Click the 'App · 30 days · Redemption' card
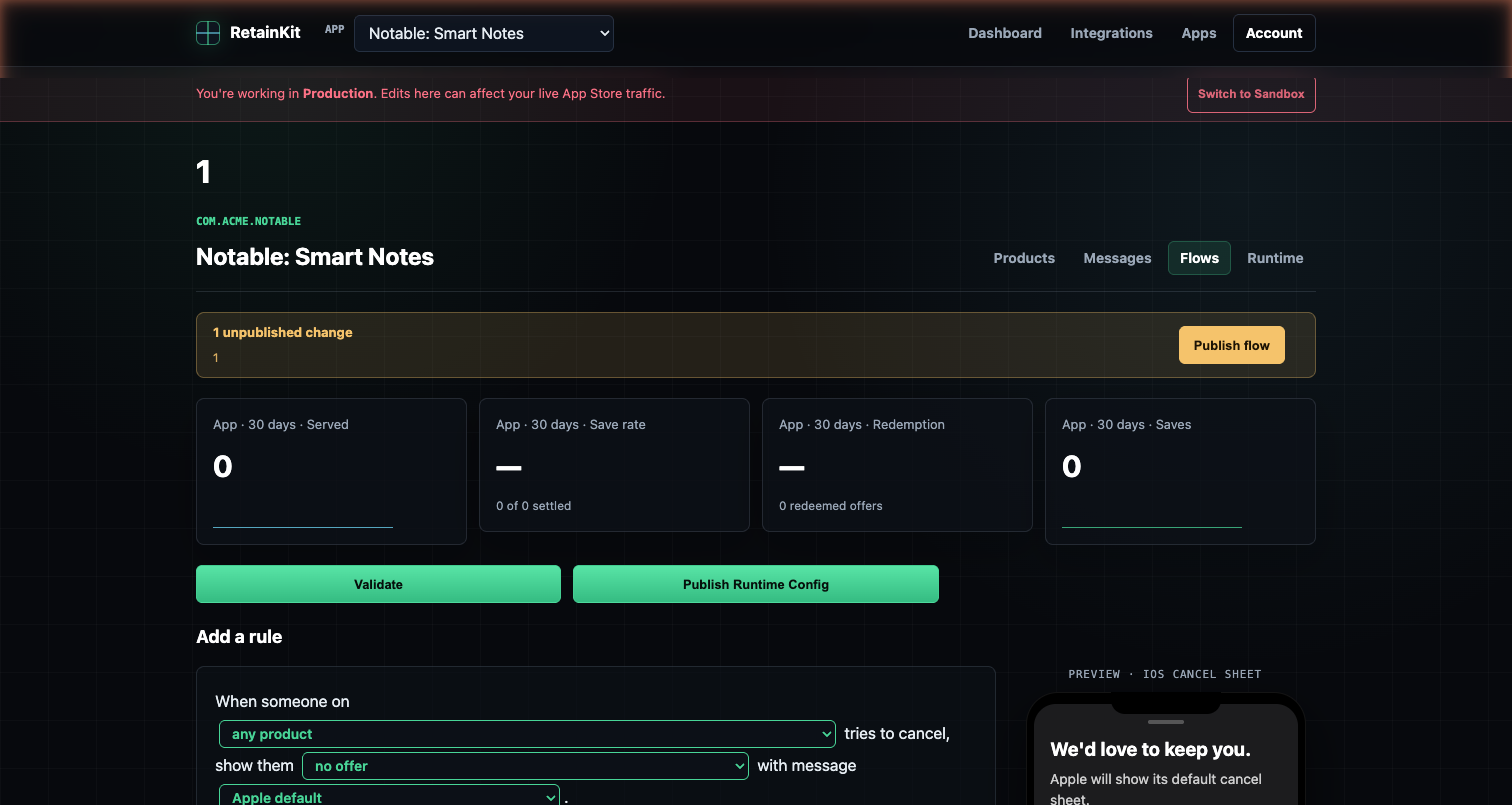This screenshot has width=1512, height=805. tap(897, 465)
